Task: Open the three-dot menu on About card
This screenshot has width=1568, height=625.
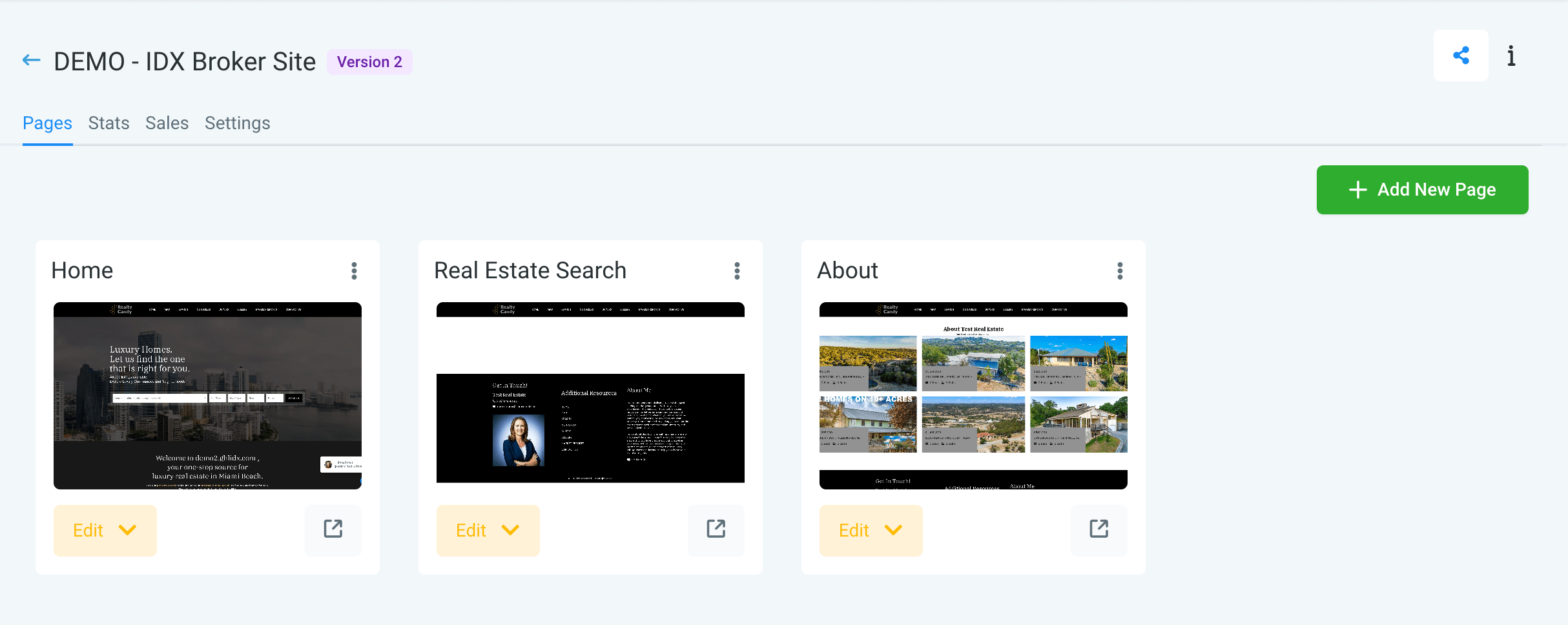Action: (1120, 271)
